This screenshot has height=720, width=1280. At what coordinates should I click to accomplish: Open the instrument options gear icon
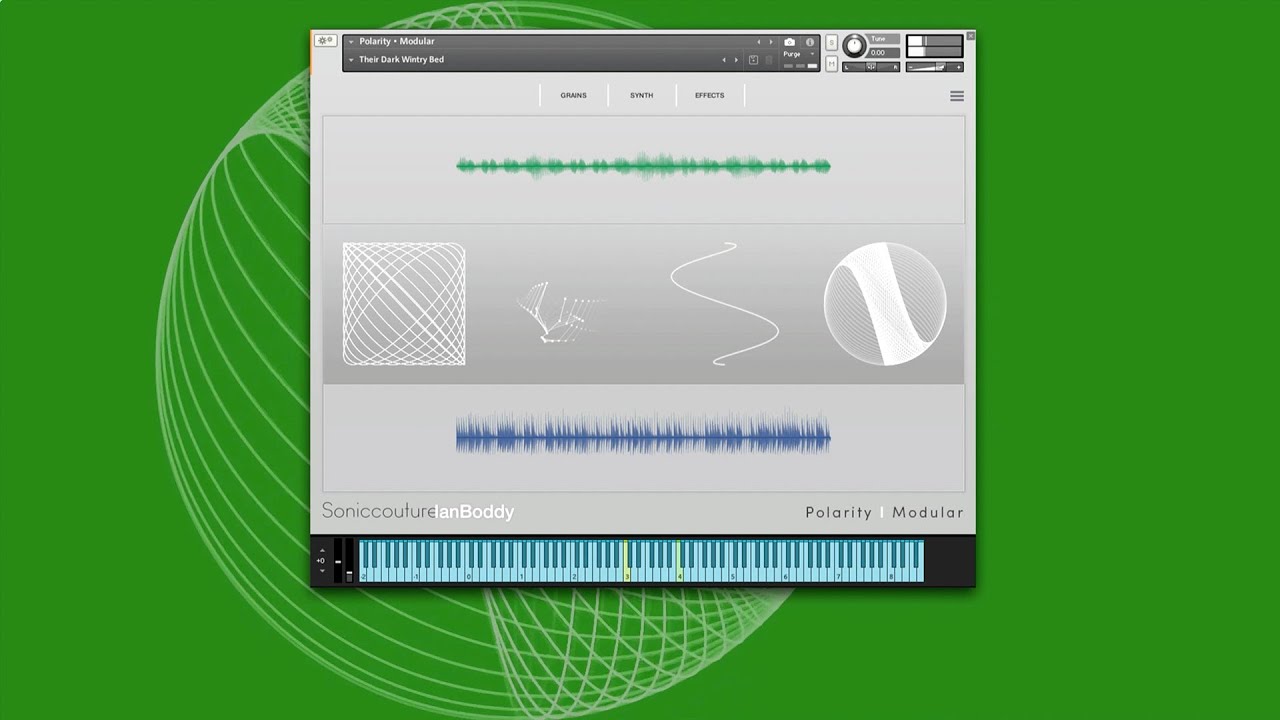point(325,41)
